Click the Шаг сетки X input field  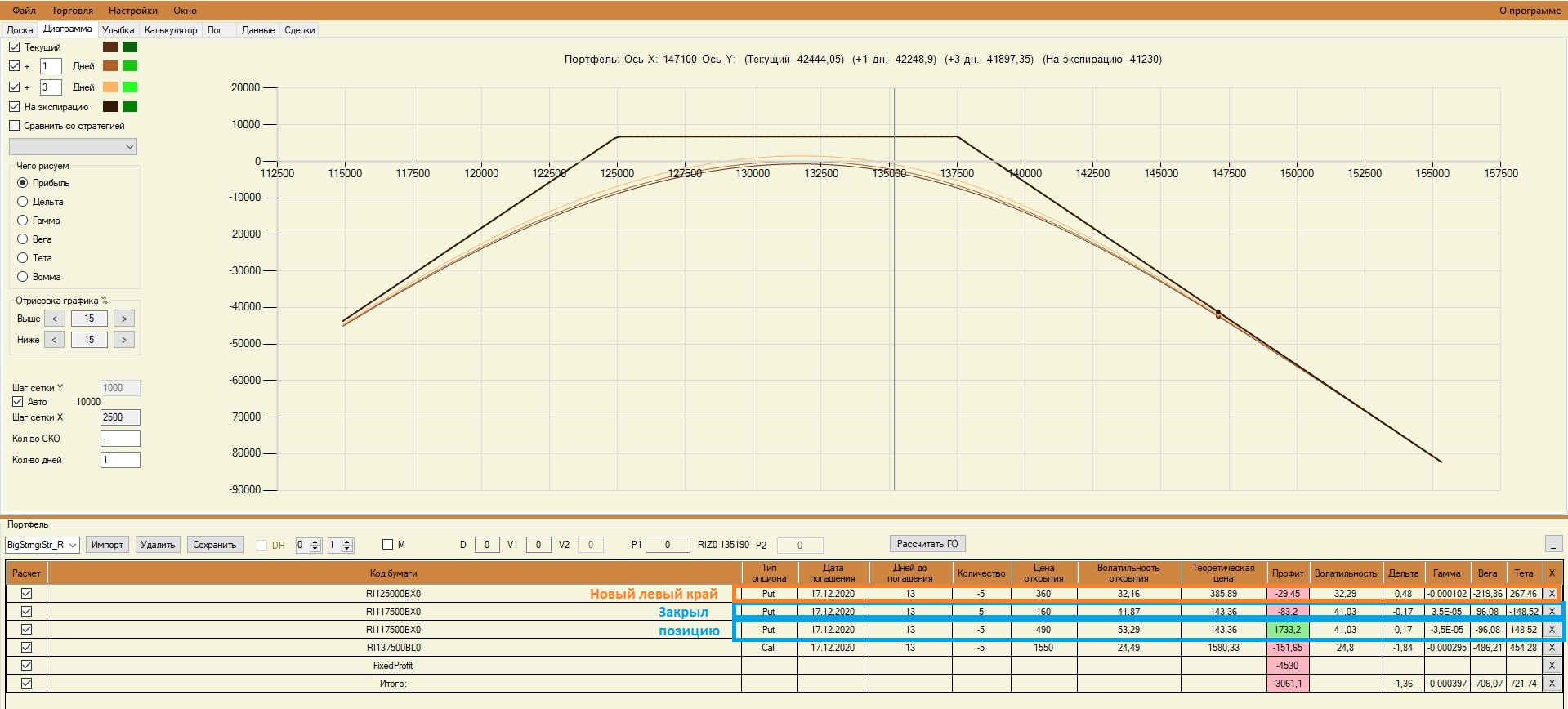tap(120, 417)
